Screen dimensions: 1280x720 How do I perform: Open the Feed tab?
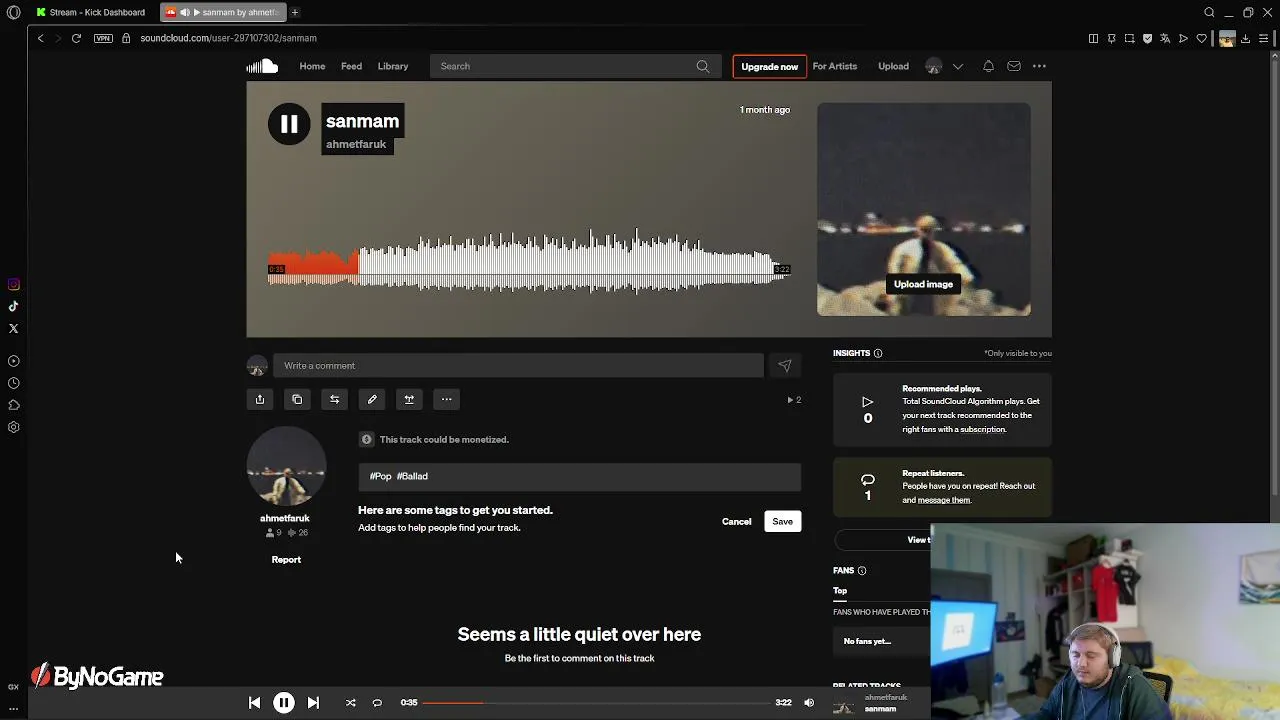(351, 66)
